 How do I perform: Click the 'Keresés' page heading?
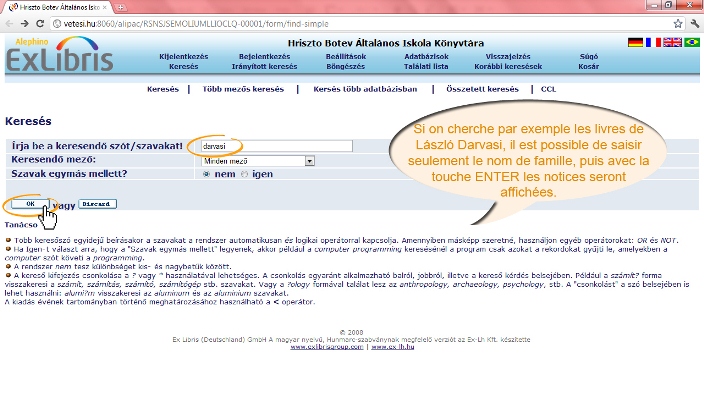click(x=28, y=121)
